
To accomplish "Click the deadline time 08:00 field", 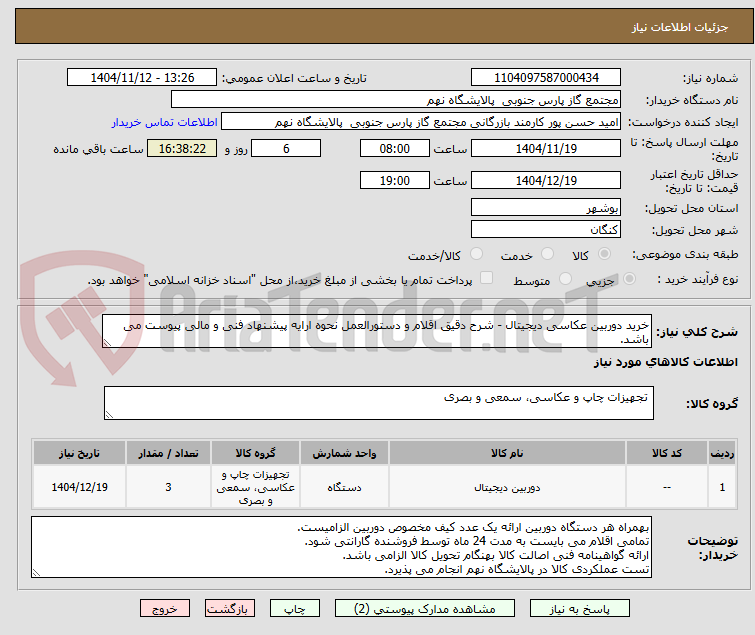I will tap(395, 148).
